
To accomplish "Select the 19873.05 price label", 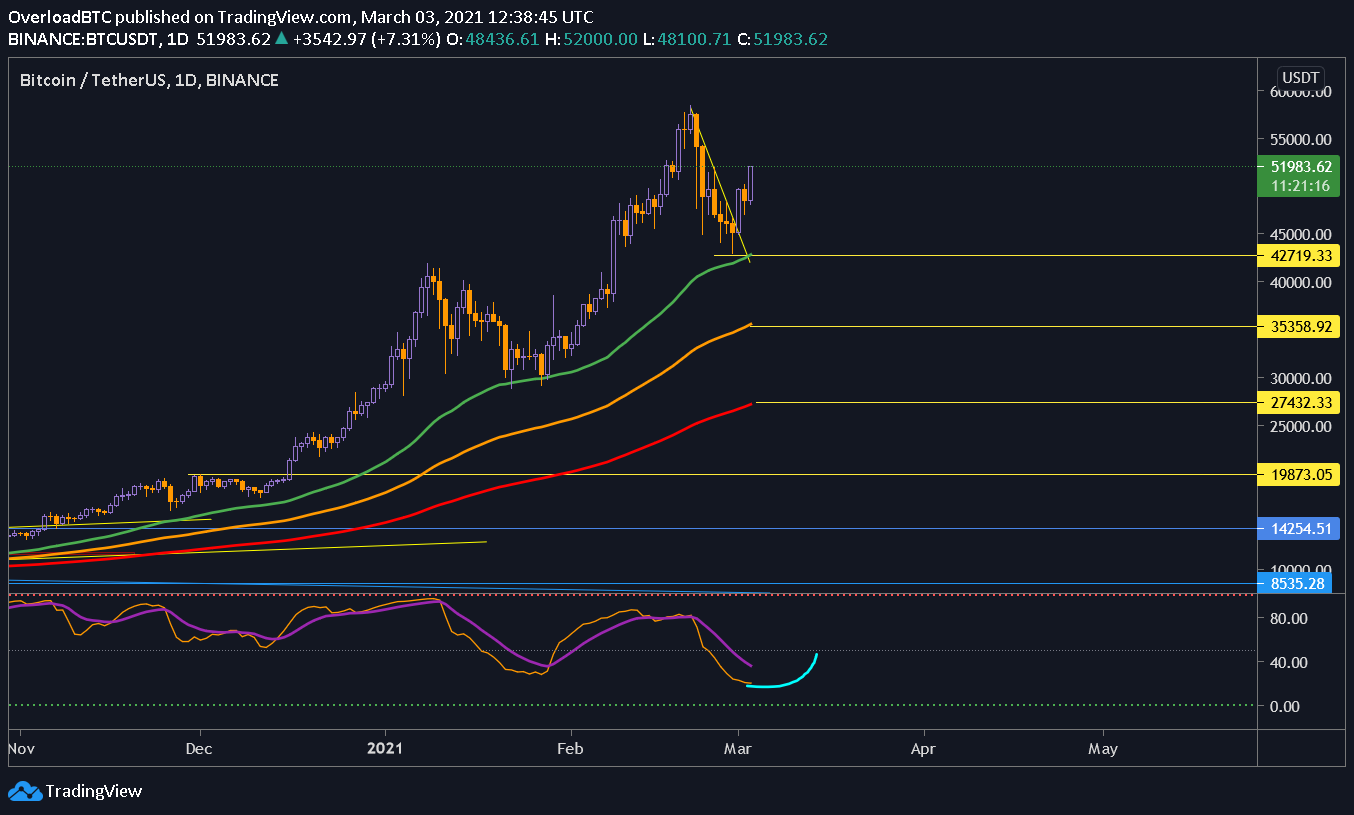I will (x=1298, y=475).
